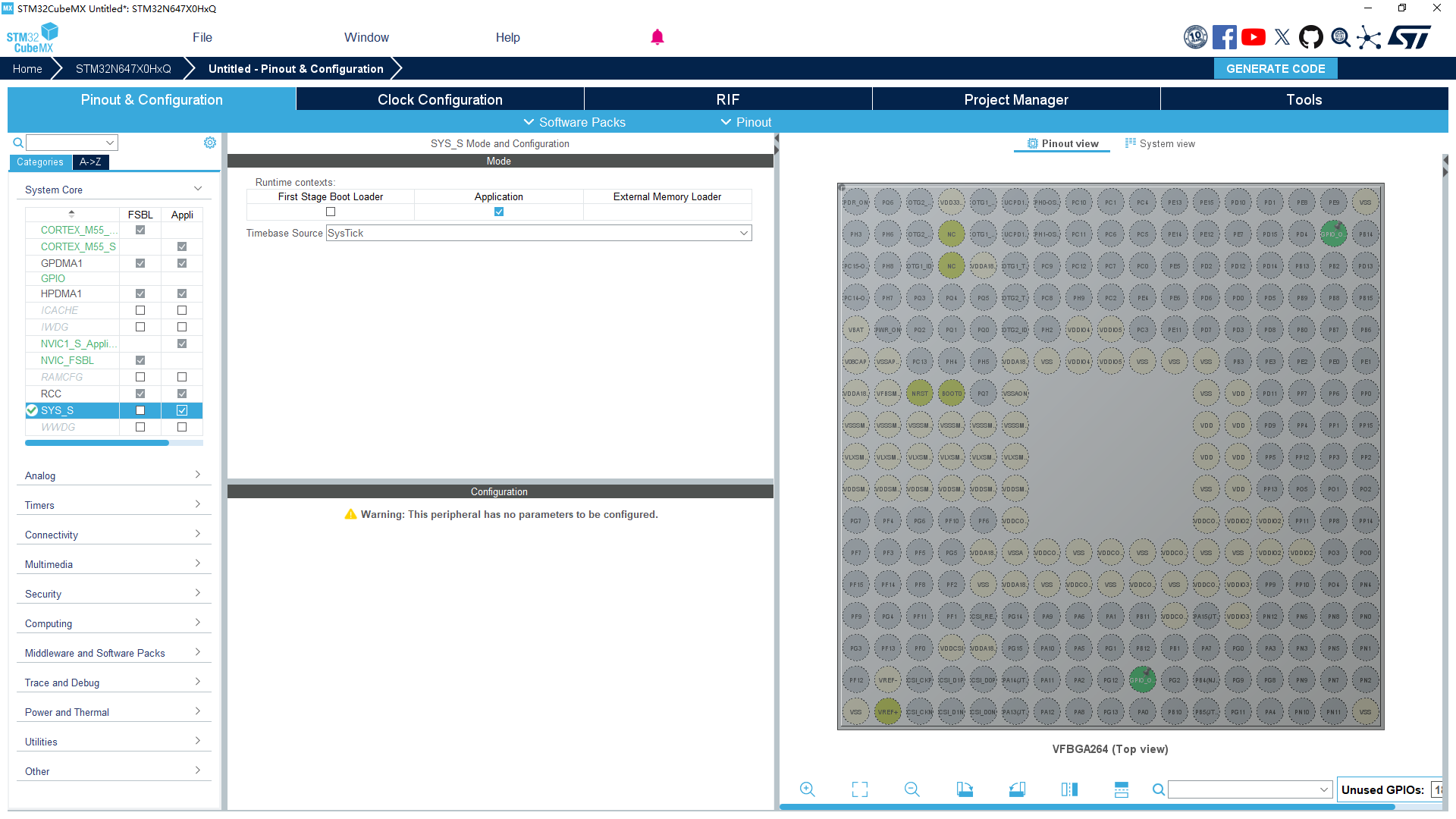Fit the chip to the view

[x=860, y=789]
